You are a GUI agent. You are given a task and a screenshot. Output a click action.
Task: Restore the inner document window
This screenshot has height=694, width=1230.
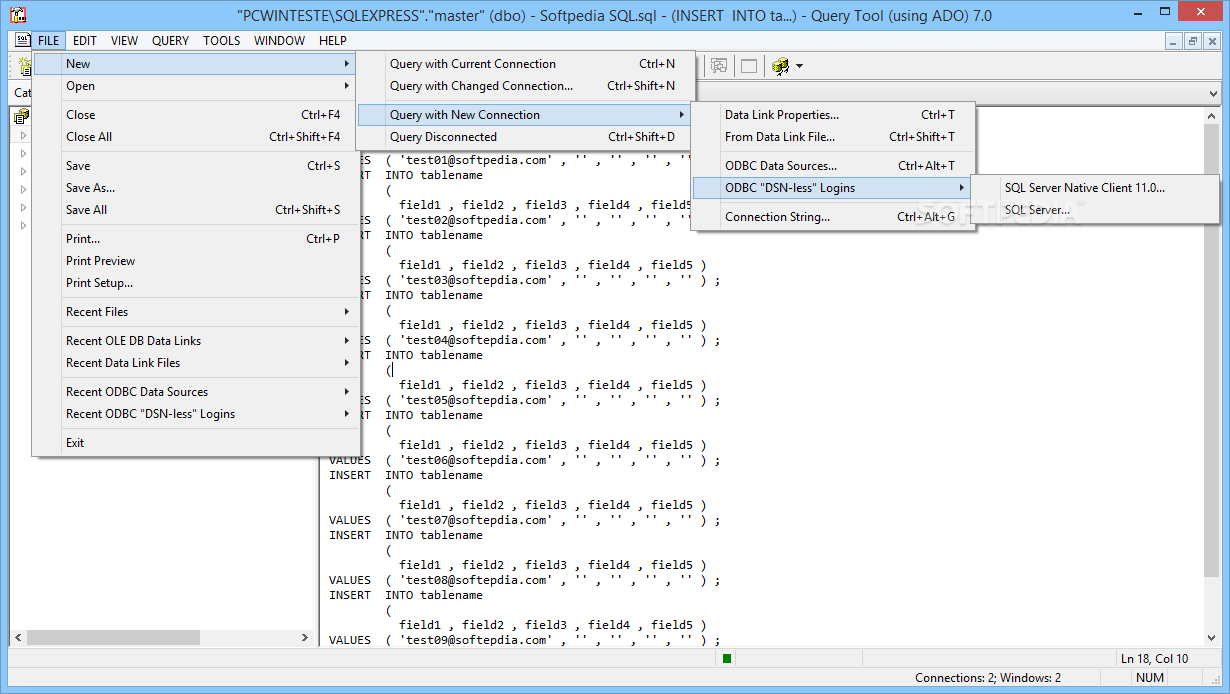tap(1193, 41)
